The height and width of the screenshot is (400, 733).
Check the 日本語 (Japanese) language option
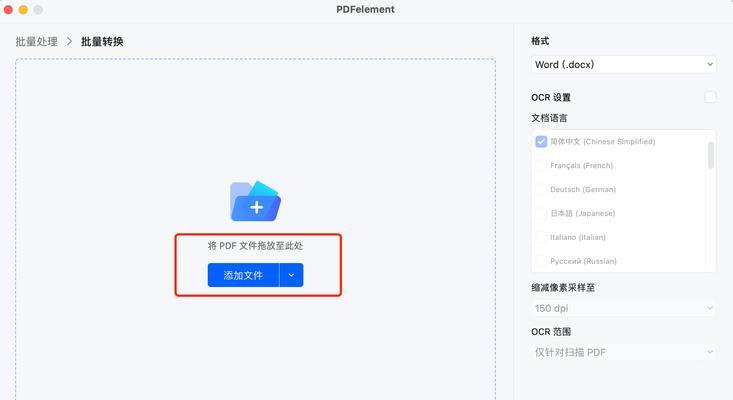pyautogui.click(x=541, y=213)
